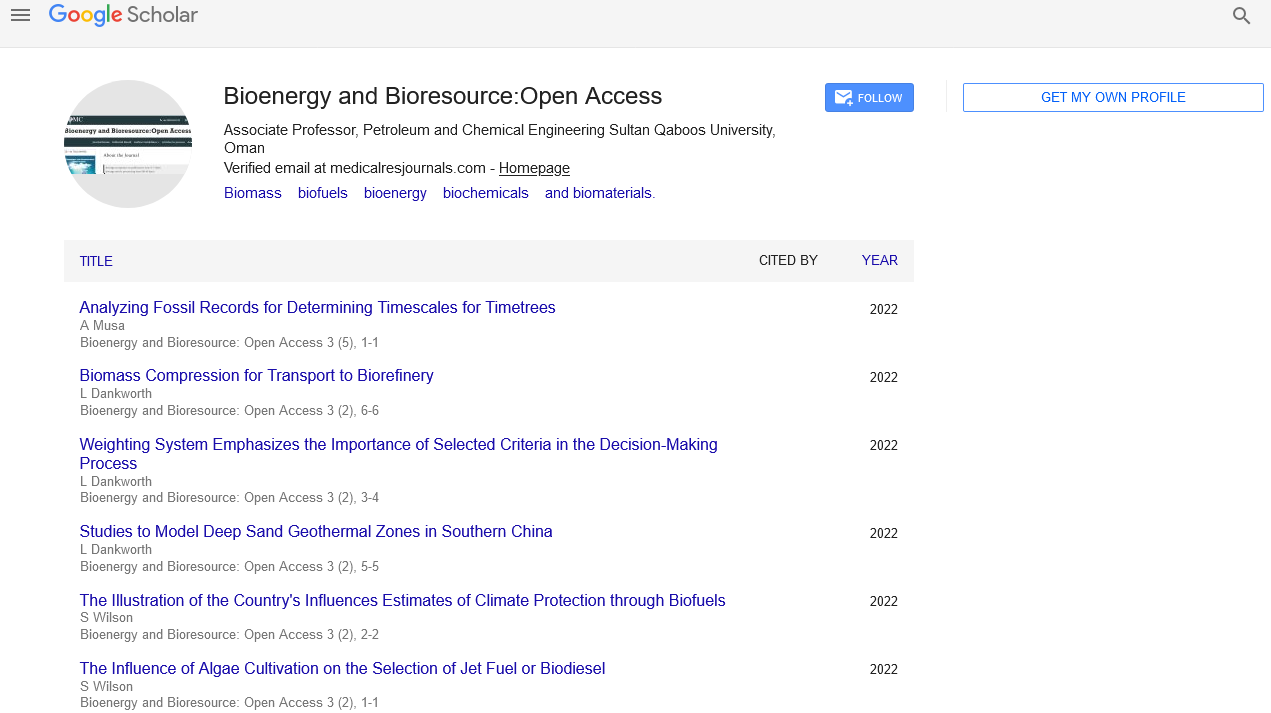
Task: Click the CITED BY column header
Action: 788,260
